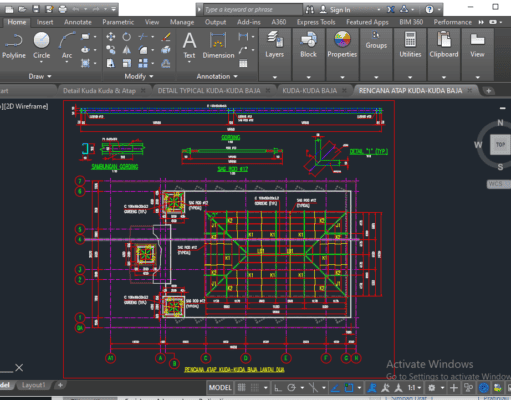The height and width of the screenshot is (400, 511).
Task: Open the Annotate ribbon tab
Action: click(x=78, y=22)
